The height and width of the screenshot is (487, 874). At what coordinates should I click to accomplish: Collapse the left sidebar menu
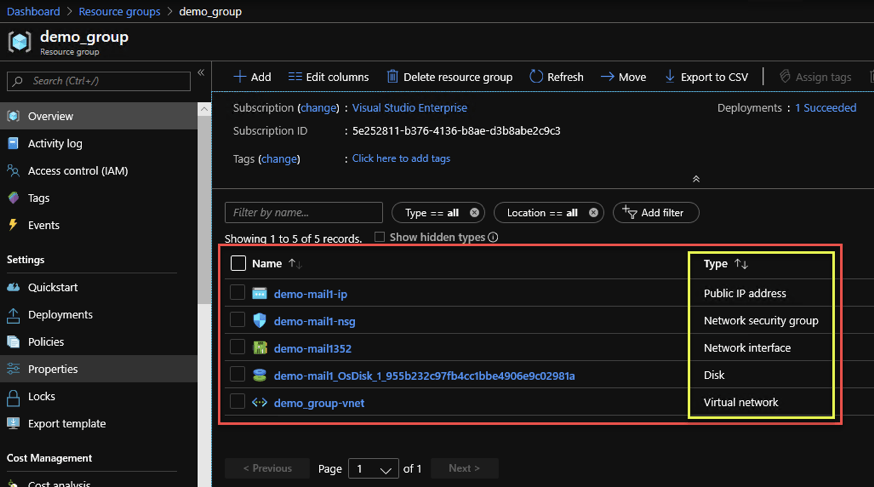click(201, 72)
